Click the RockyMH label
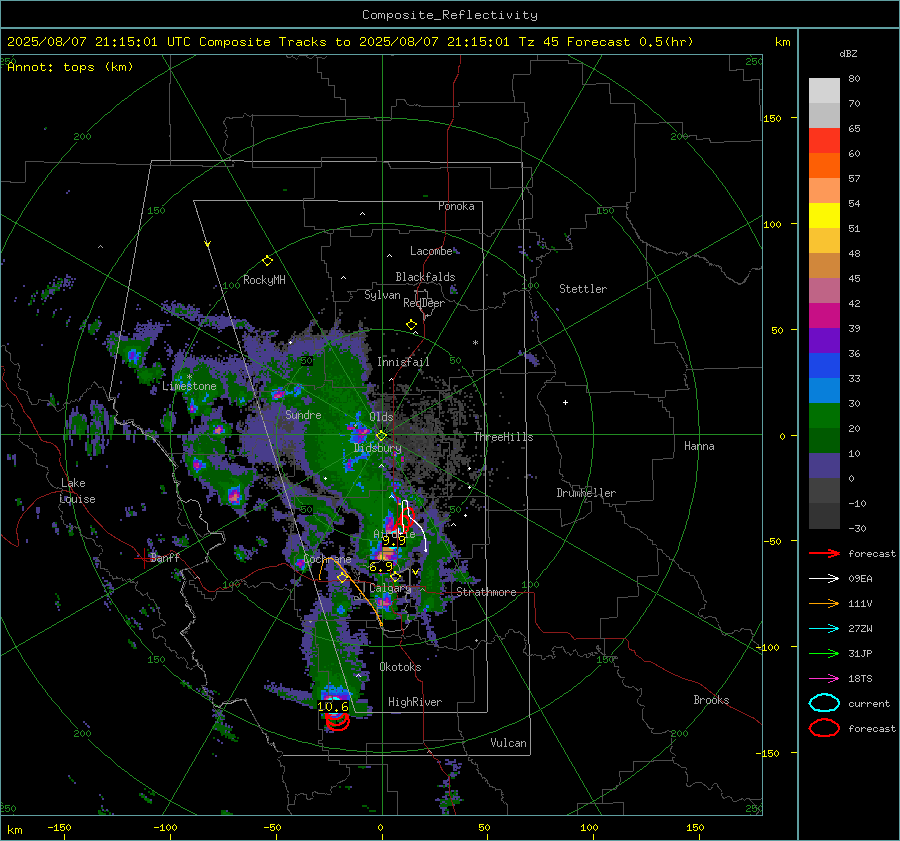Screen dimensions: 900x841 coord(264,280)
